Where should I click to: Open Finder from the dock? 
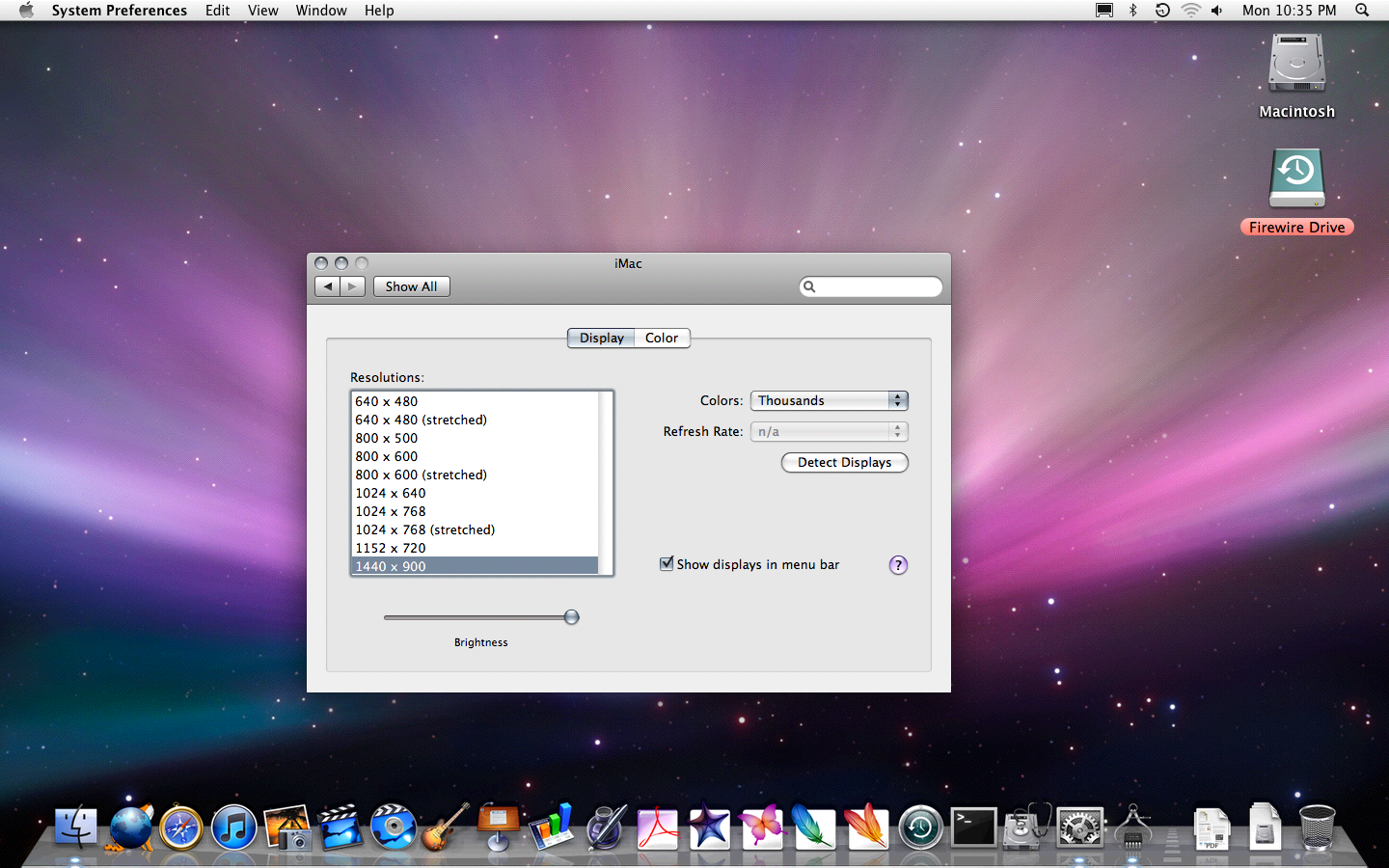(x=75, y=827)
